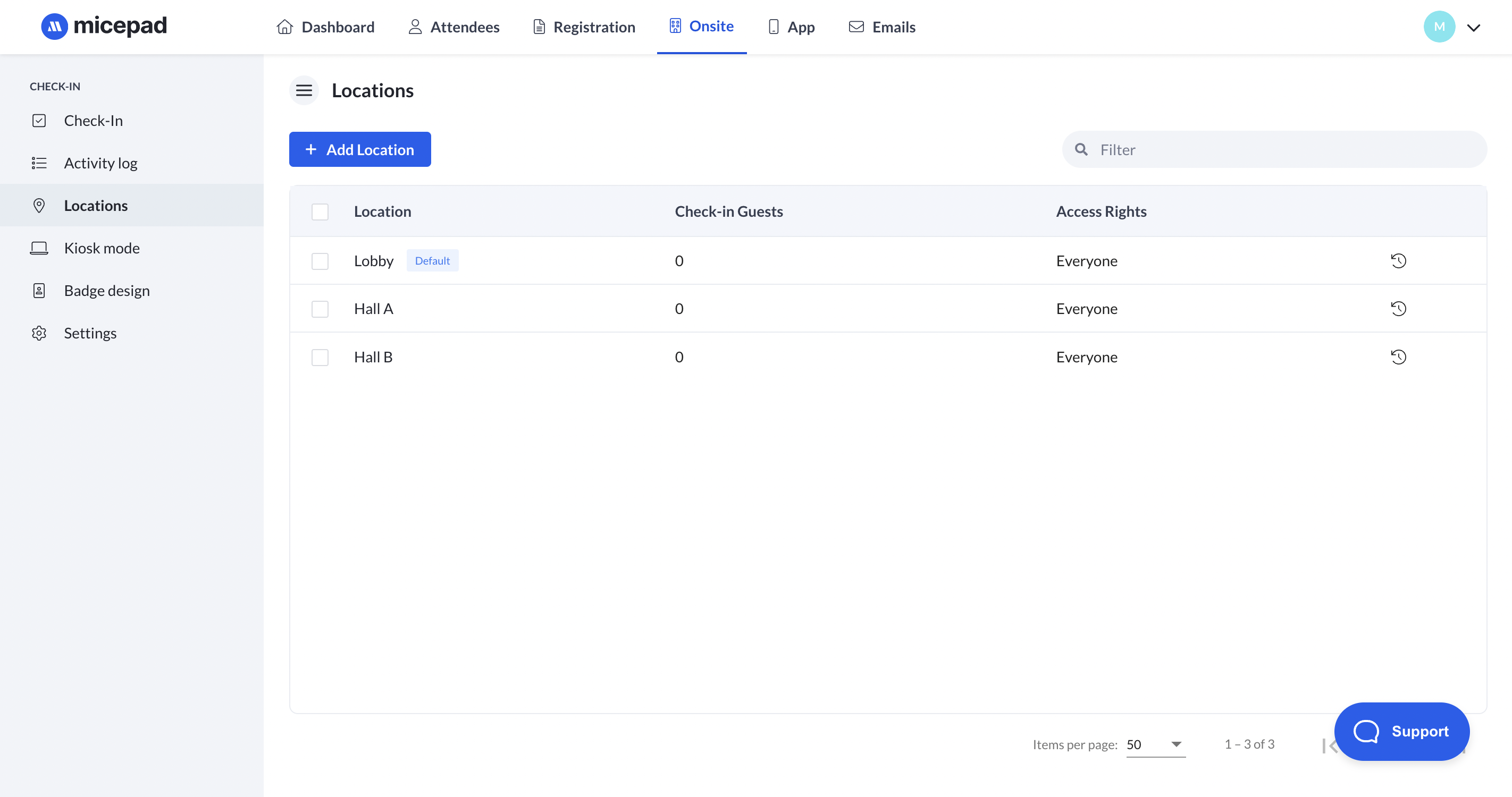
Task: Open history icon for Hall B row
Action: tap(1398, 357)
